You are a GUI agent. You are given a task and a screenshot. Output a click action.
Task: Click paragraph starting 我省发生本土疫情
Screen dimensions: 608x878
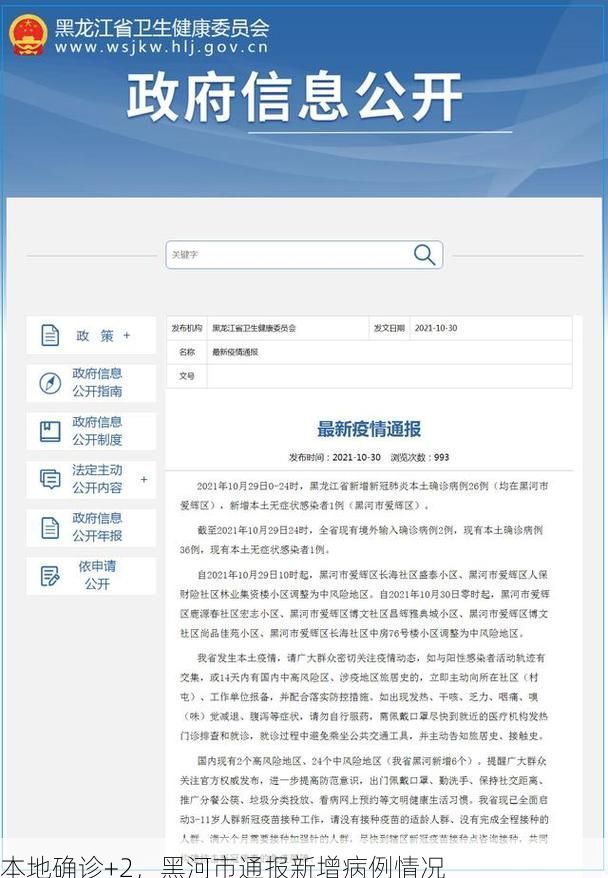coord(364,697)
